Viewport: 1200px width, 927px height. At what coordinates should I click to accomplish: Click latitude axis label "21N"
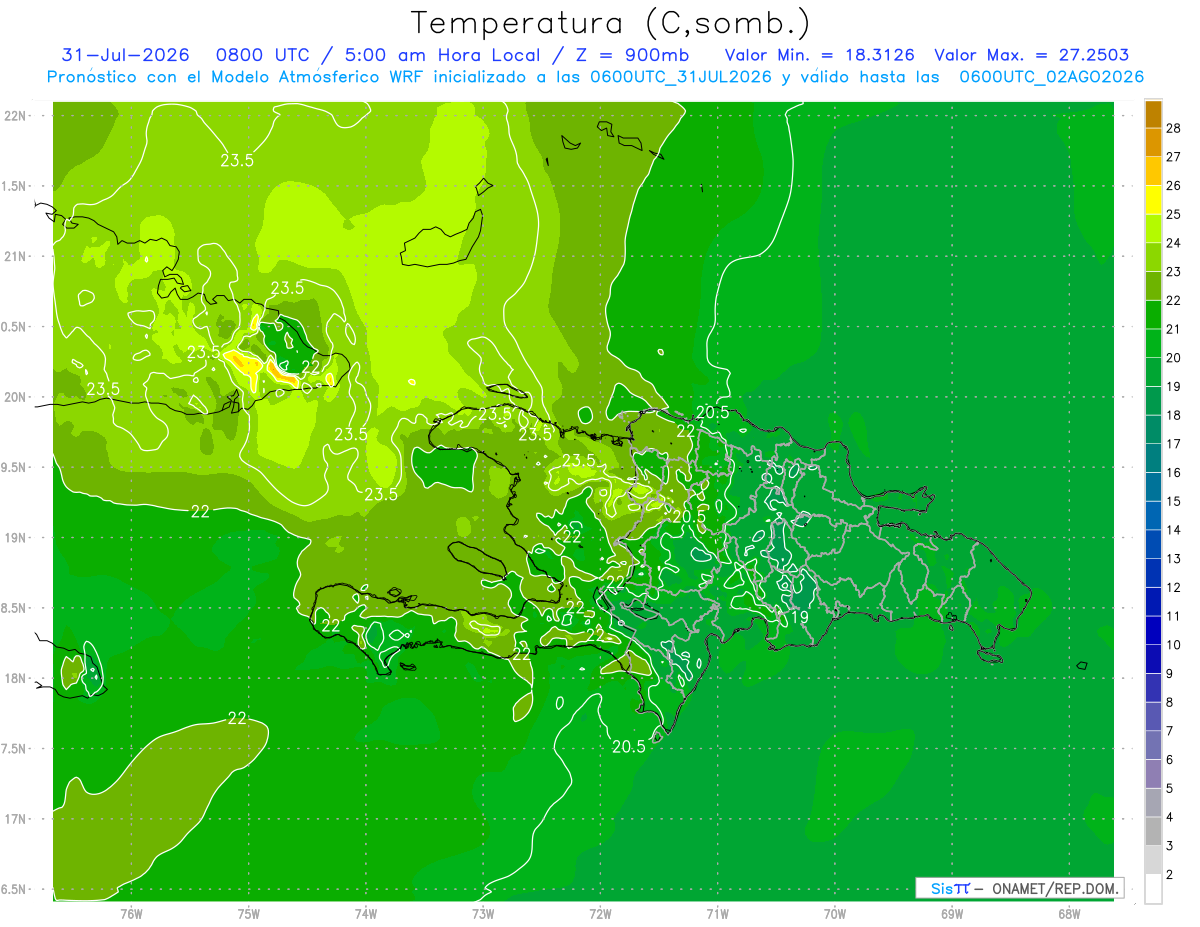coord(16,257)
